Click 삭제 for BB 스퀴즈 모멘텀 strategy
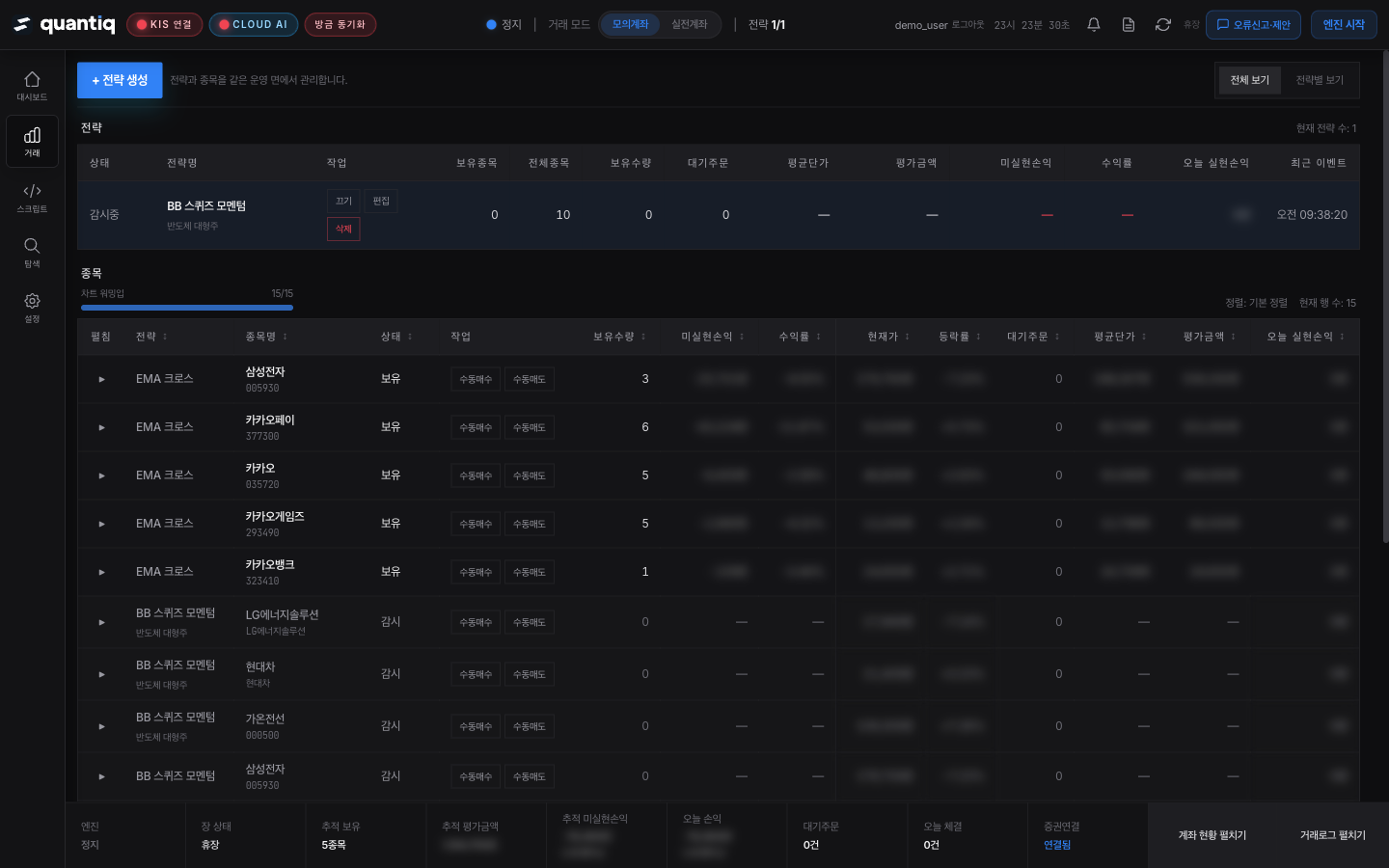The height and width of the screenshot is (868, 1389). (343, 230)
